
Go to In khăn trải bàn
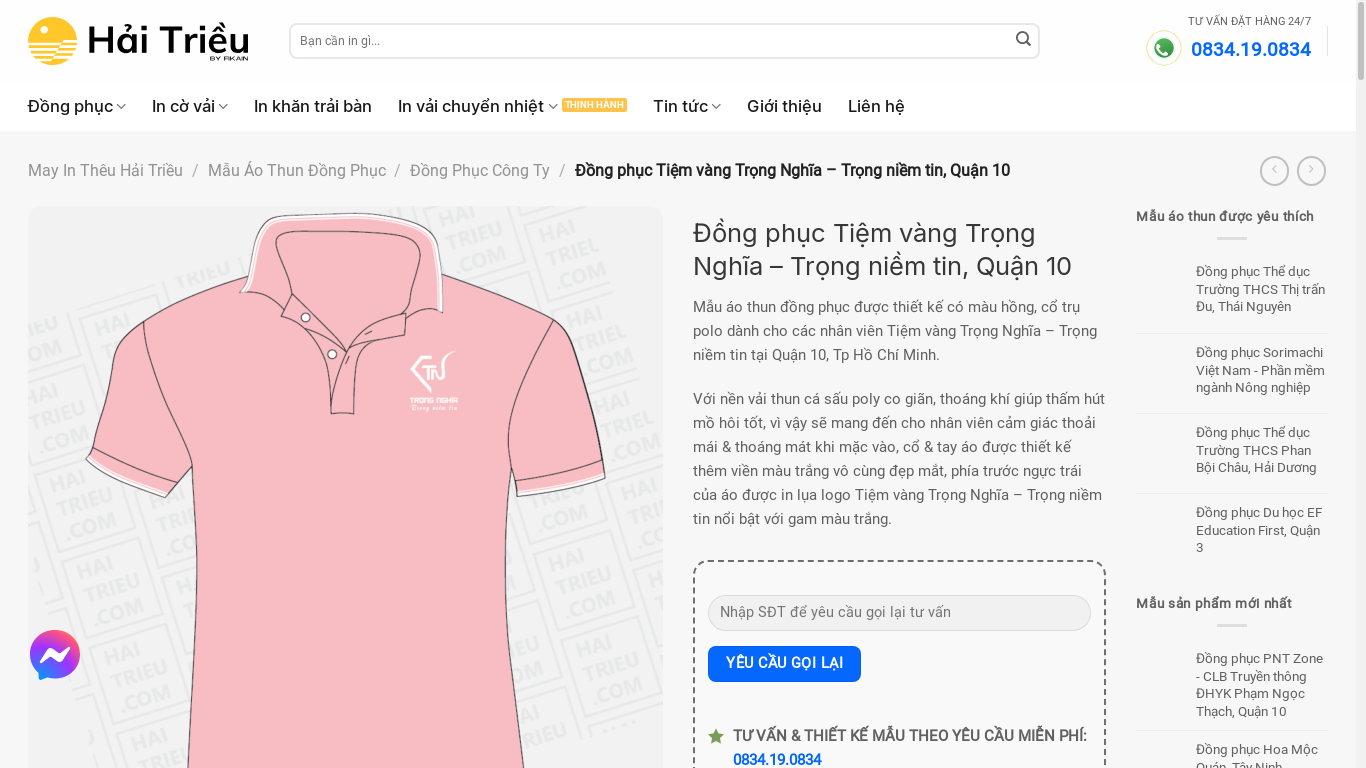pos(313,106)
